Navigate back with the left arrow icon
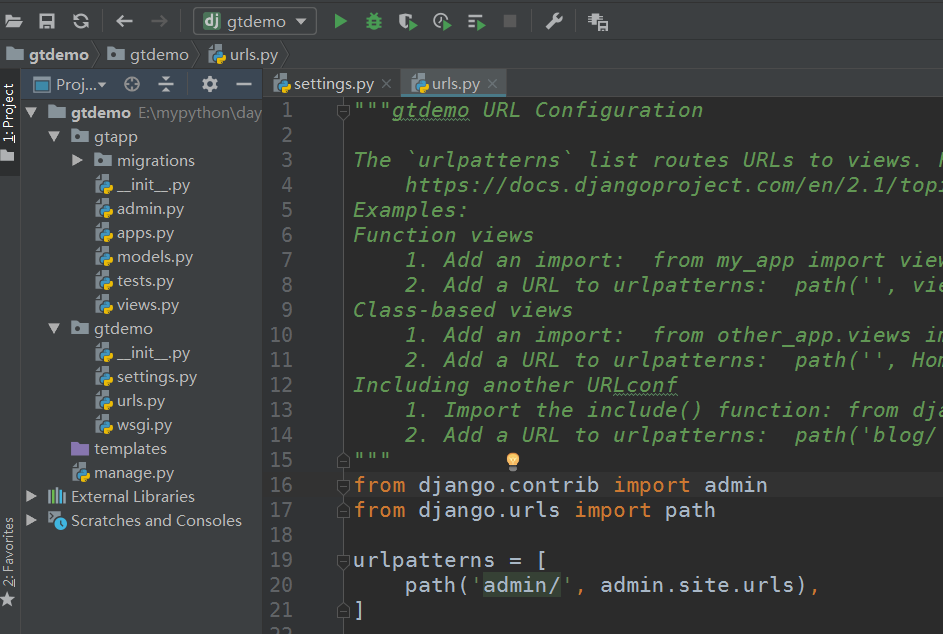Screen dimensions: 943x634 tap(124, 21)
